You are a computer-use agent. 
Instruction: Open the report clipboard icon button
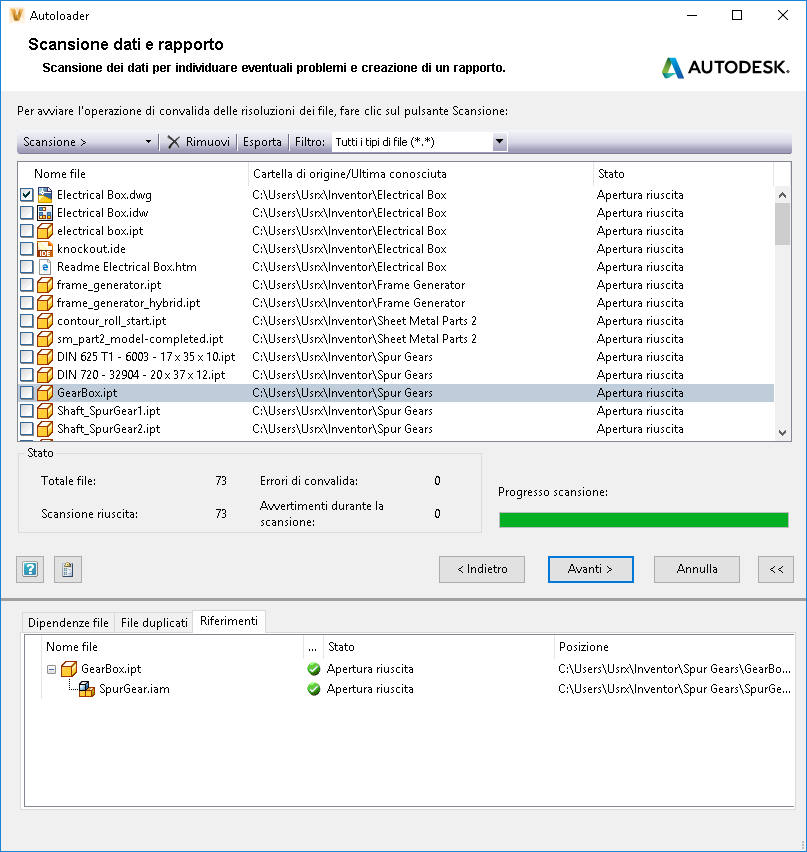click(68, 569)
